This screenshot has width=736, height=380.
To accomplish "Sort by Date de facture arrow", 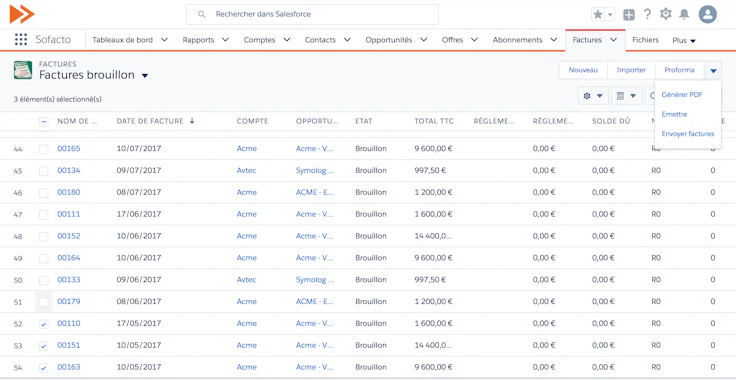I will (192, 121).
